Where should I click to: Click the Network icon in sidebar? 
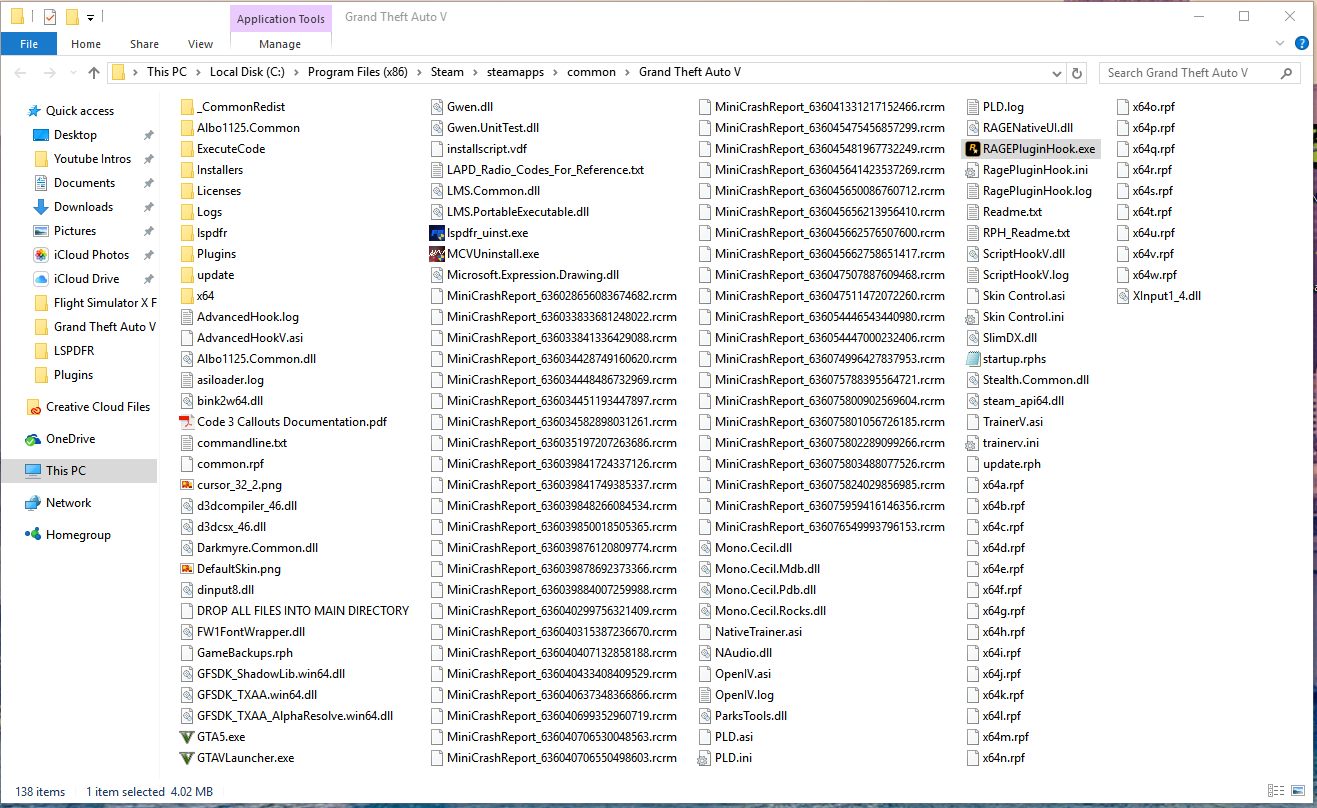(x=33, y=503)
